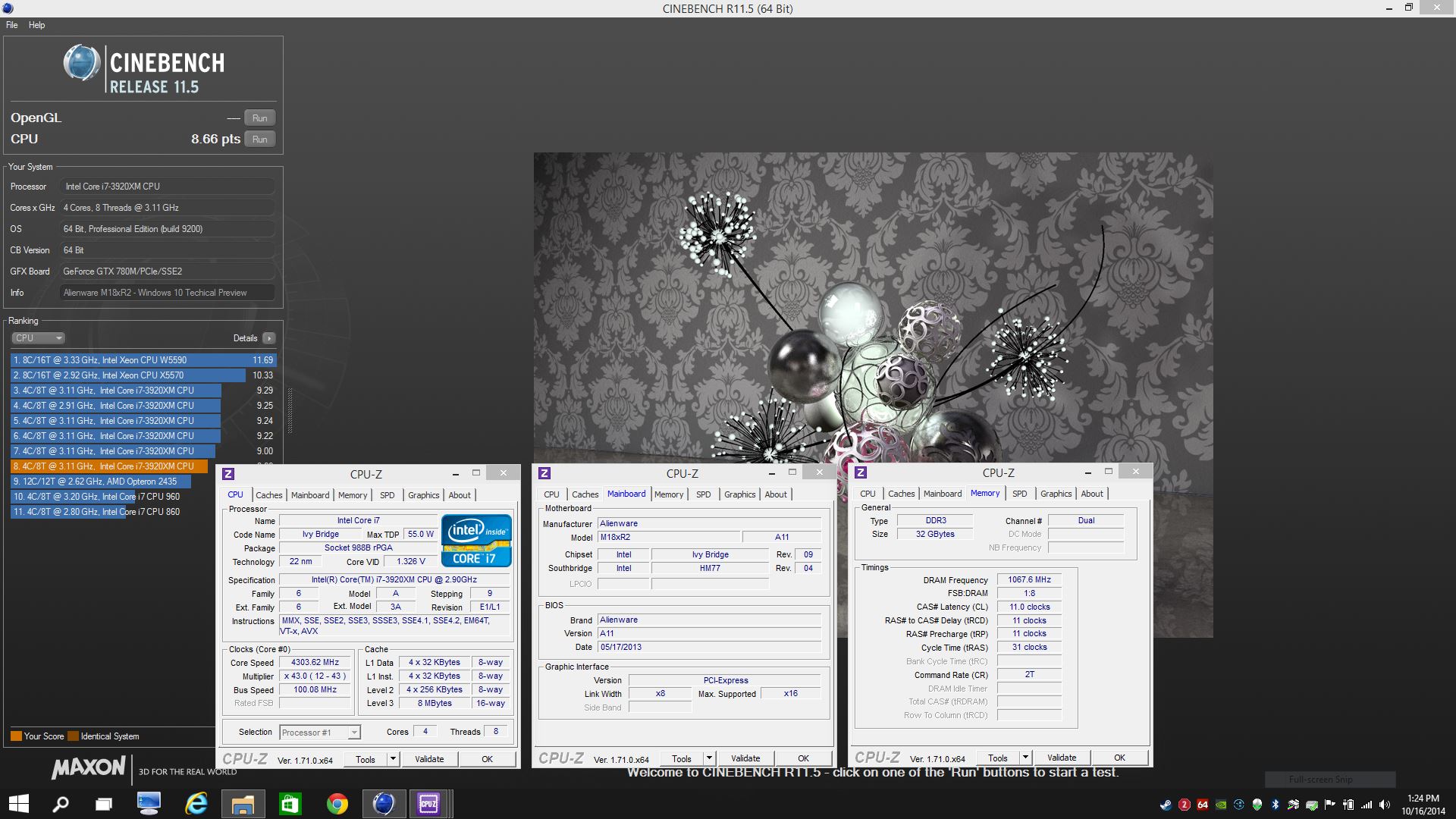Select ranking entry AMD Opteron 2435
1456x819 pixels.
click(143, 482)
